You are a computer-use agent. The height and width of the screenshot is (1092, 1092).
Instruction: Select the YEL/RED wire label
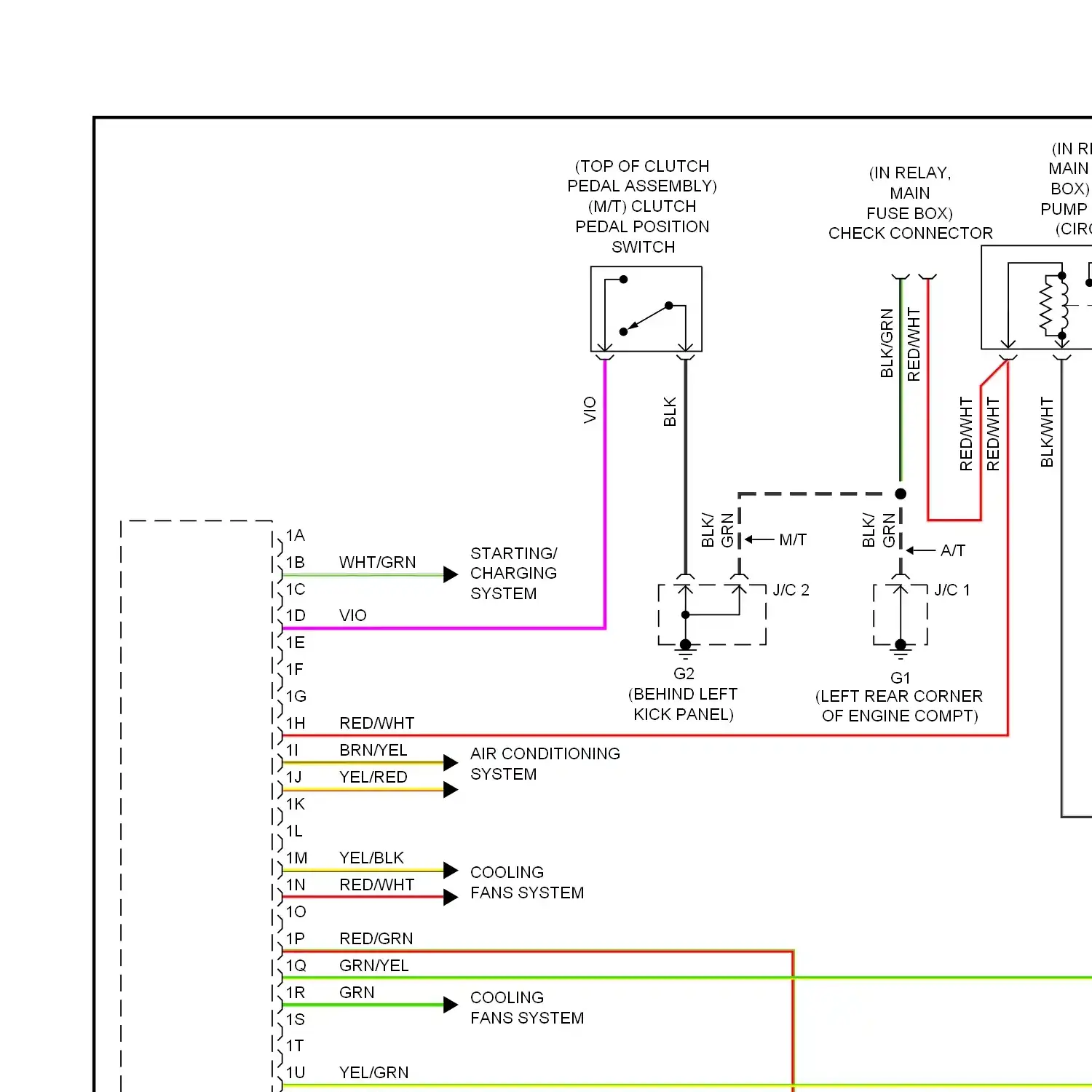pyautogui.click(x=373, y=777)
